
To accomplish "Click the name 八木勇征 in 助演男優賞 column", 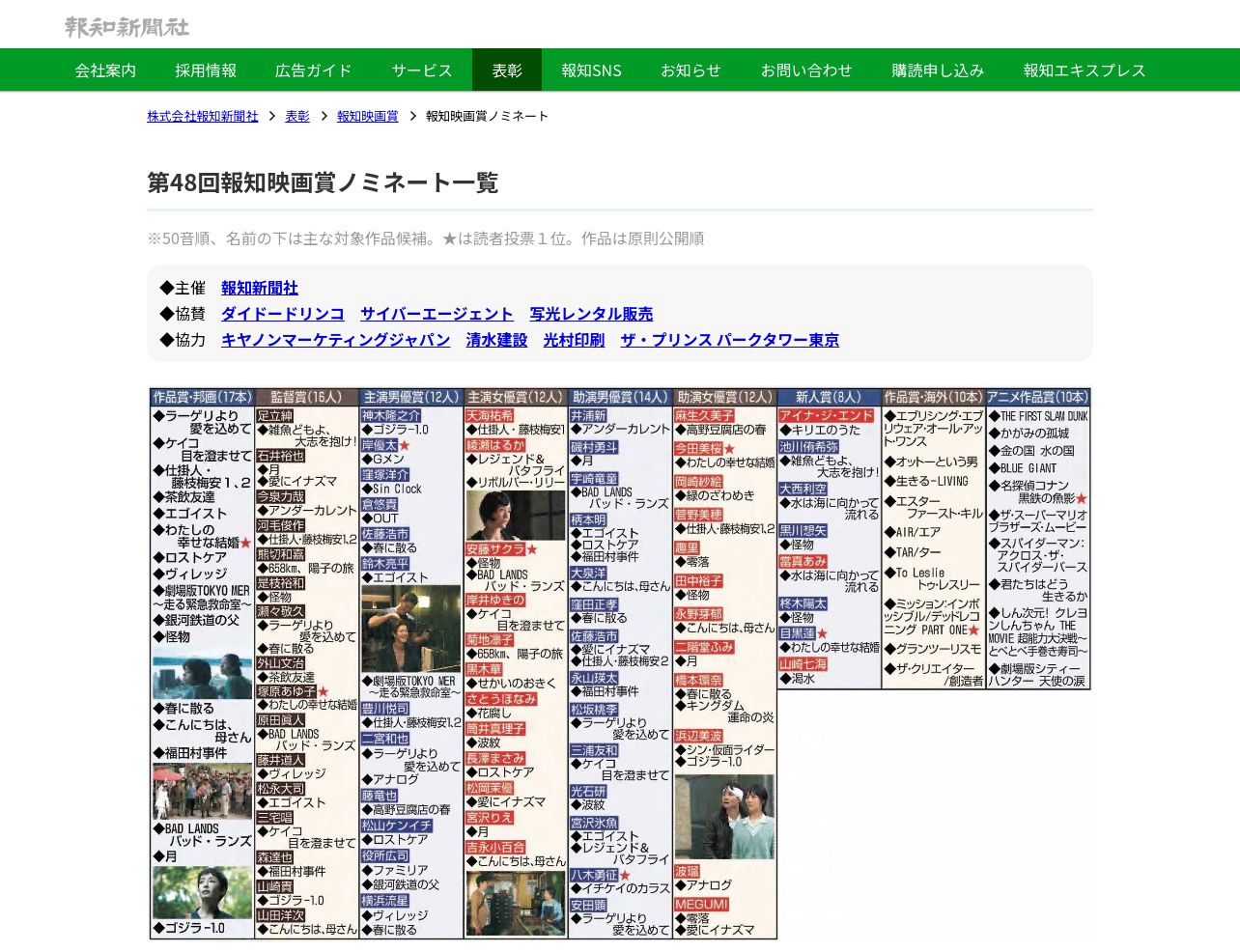I will 594,875.
